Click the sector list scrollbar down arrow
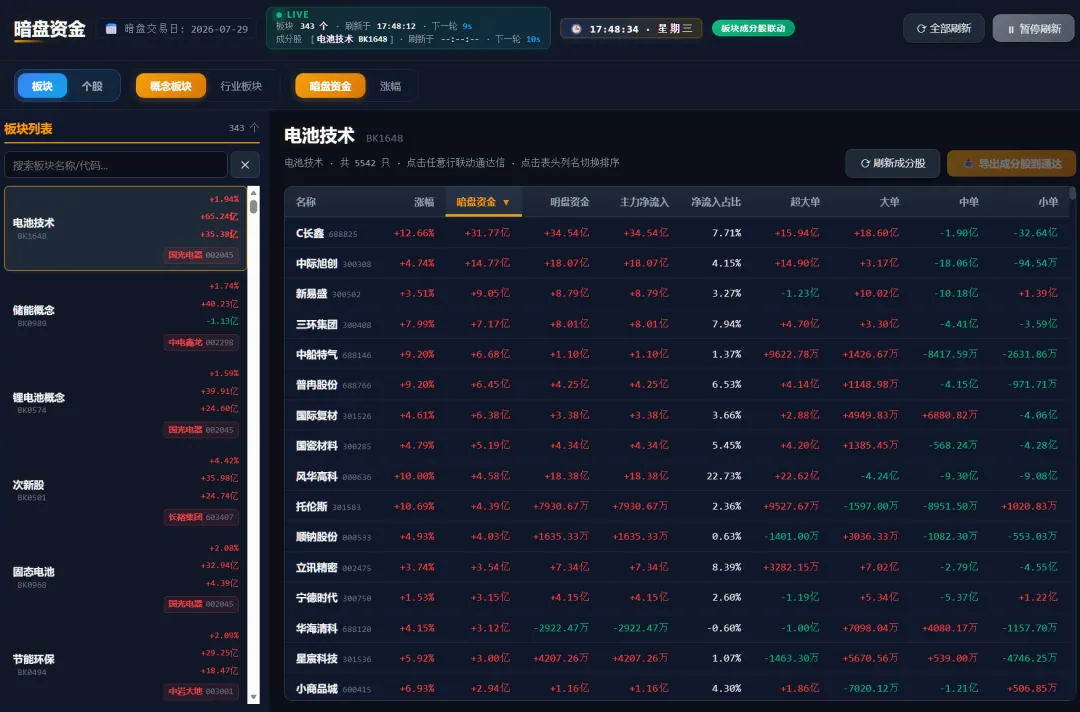Image resolution: width=1080 pixels, height=712 pixels. coord(253,697)
